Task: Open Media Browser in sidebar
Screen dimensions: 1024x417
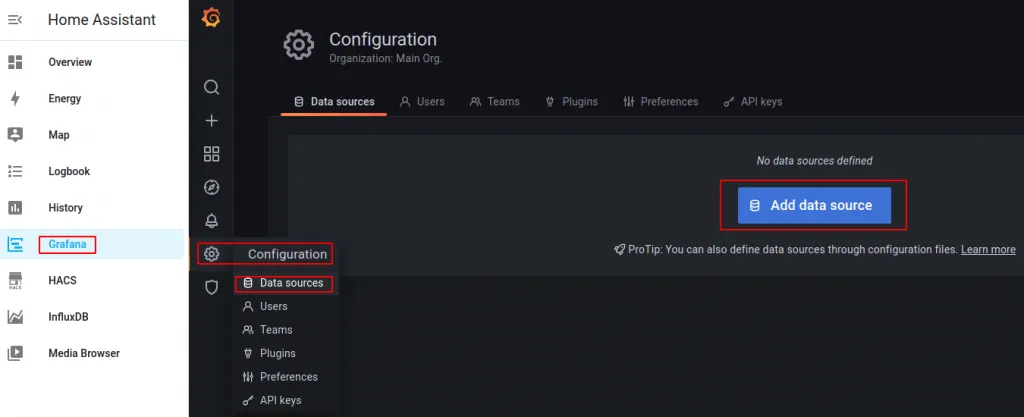Action: (x=84, y=353)
